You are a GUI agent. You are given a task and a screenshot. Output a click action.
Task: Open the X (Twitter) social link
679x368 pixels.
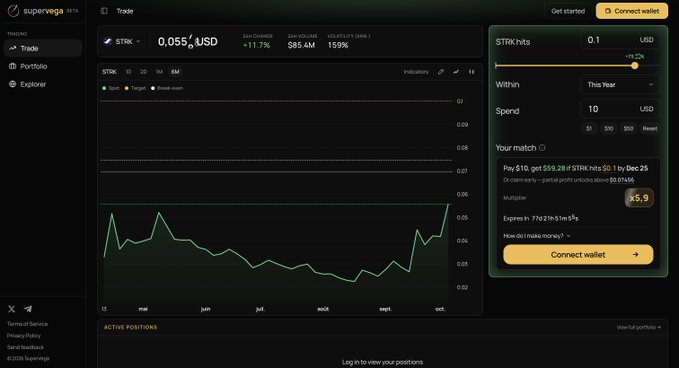(12, 309)
